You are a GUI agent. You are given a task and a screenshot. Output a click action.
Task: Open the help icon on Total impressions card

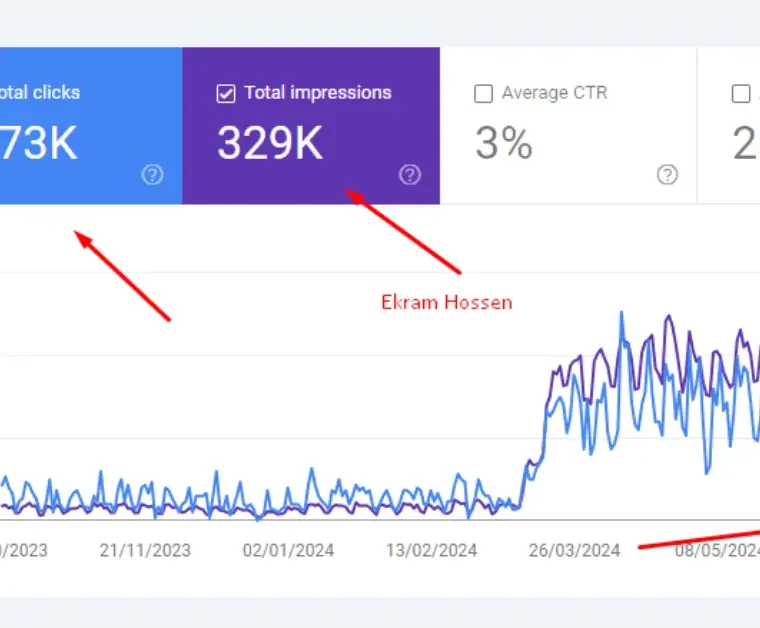[409, 175]
